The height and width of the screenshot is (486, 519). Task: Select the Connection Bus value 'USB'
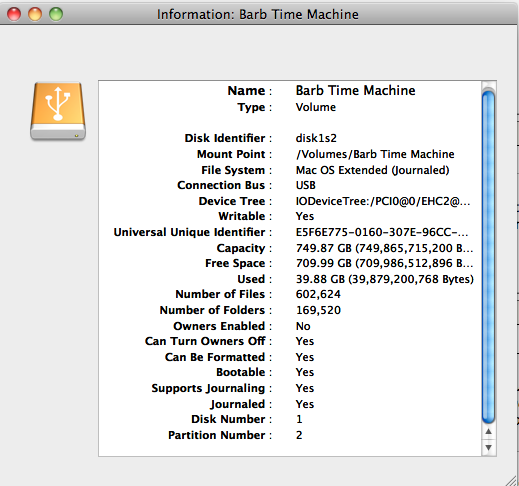tap(306, 185)
